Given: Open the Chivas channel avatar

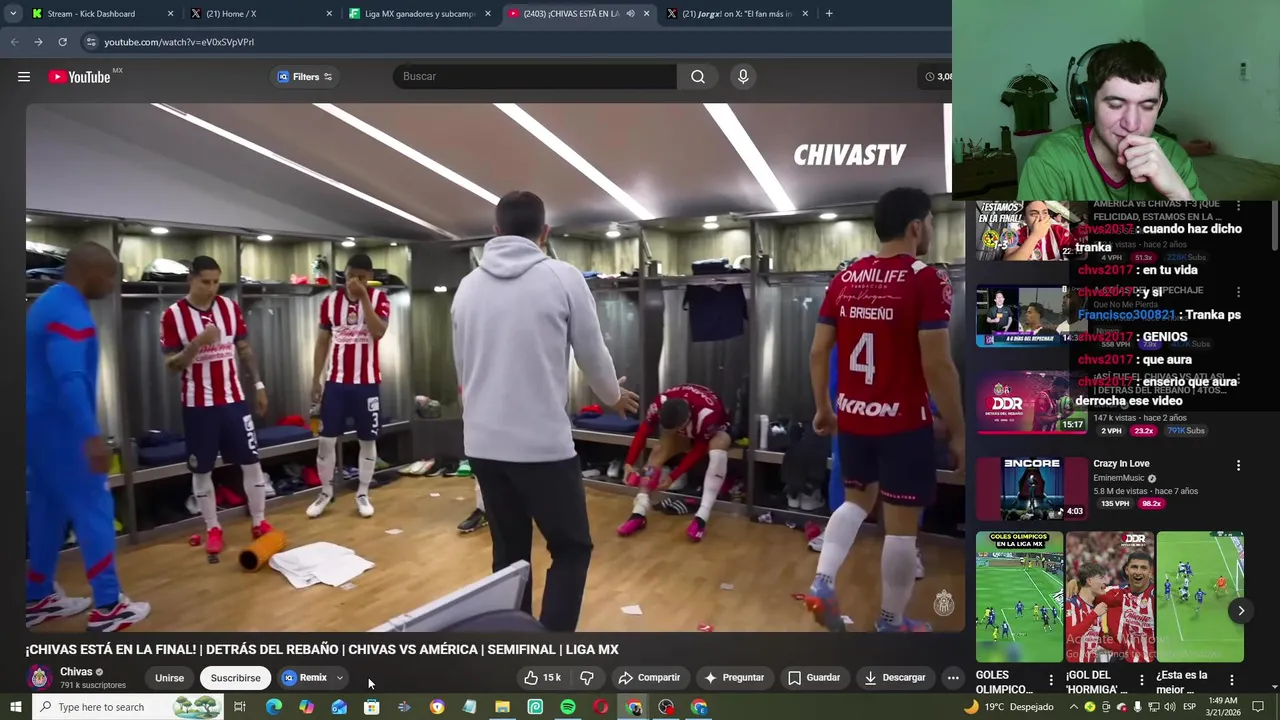Looking at the screenshot, I should click(x=40, y=677).
